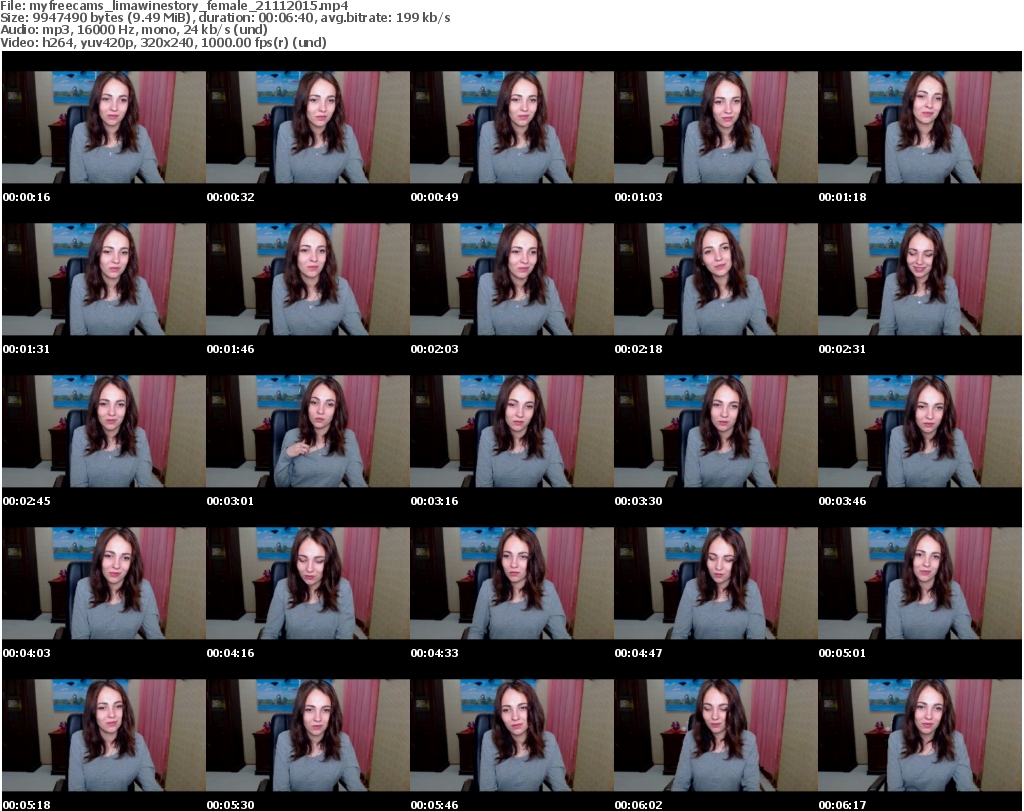This screenshot has height=811, width=1024.
Task: Click the 00:00:16 timestamp label
Action: click(x=27, y=197)
